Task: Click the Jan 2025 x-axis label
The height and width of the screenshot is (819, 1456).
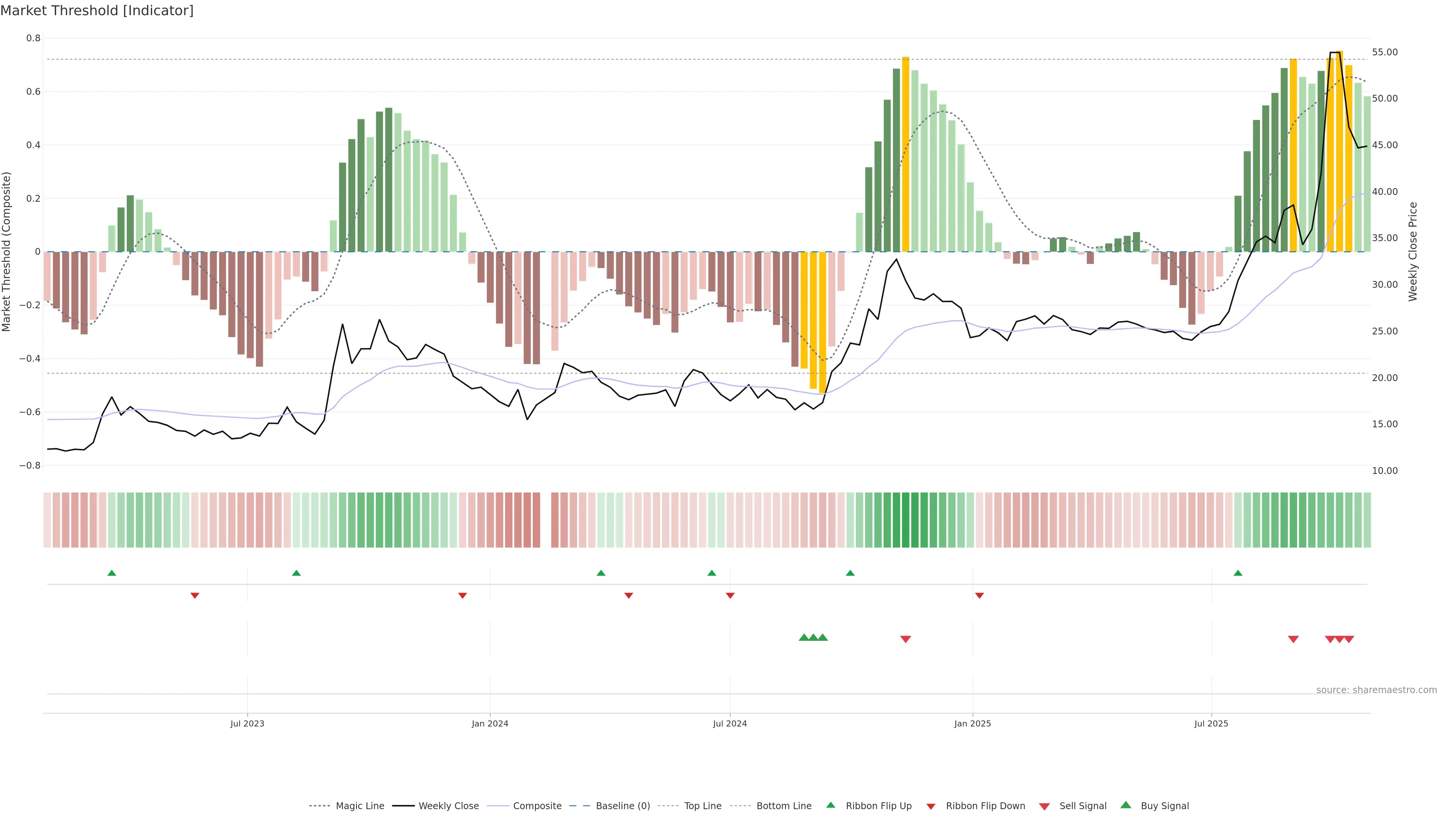Action: pos(972,723)
